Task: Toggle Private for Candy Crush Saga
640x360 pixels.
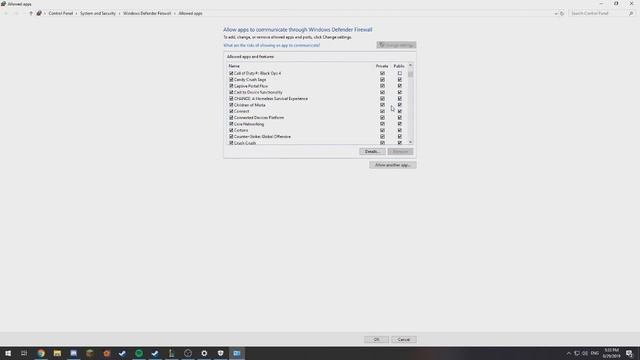Action: coord(382,80)
